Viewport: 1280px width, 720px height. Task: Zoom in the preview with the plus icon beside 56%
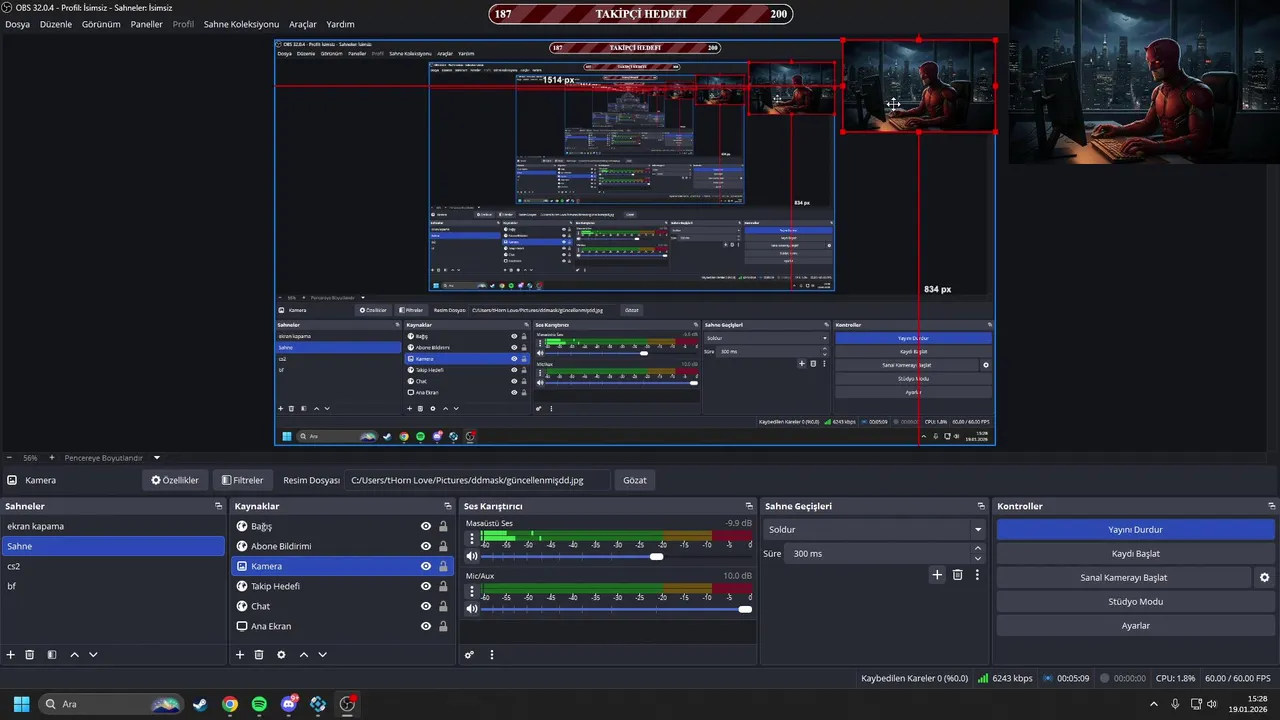click(x=52, y=458)
